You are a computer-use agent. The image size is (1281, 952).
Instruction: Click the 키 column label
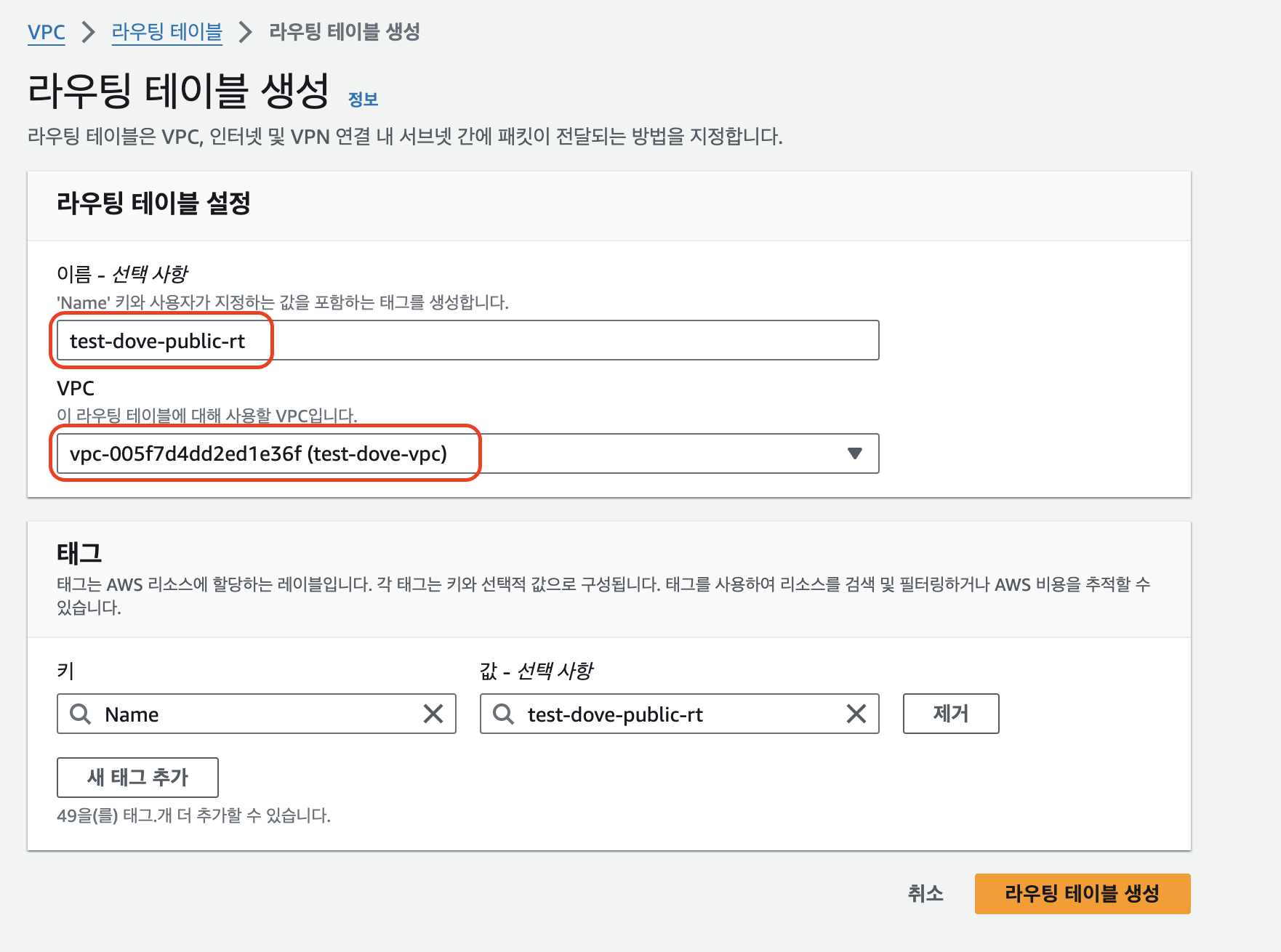coord(65,671)
